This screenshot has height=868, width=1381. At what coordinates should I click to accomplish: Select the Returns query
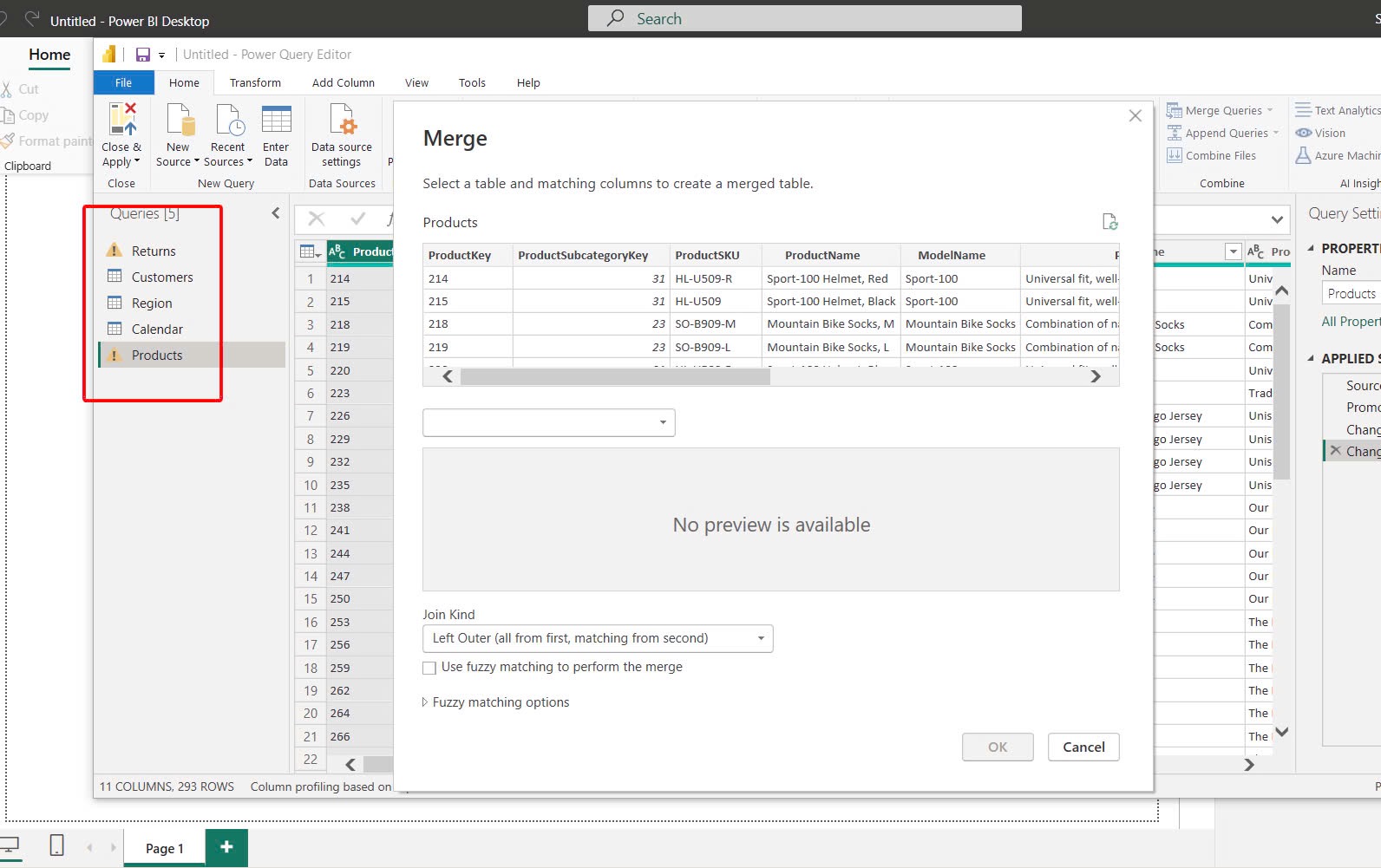click(x=193, y=251)
